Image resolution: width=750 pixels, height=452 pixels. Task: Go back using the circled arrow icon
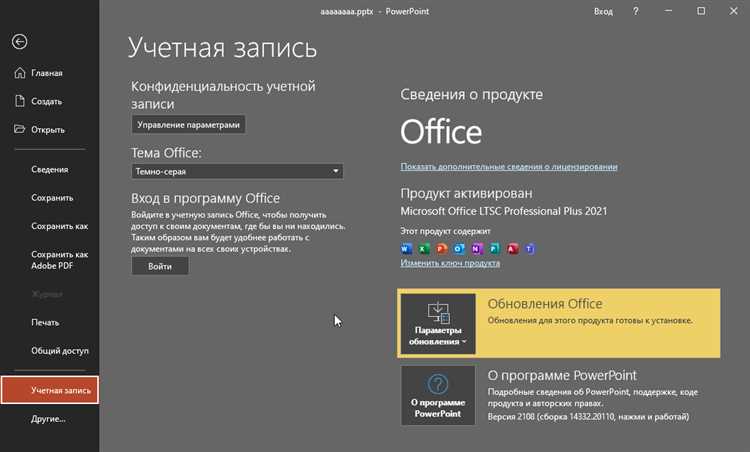click(20, 42)
